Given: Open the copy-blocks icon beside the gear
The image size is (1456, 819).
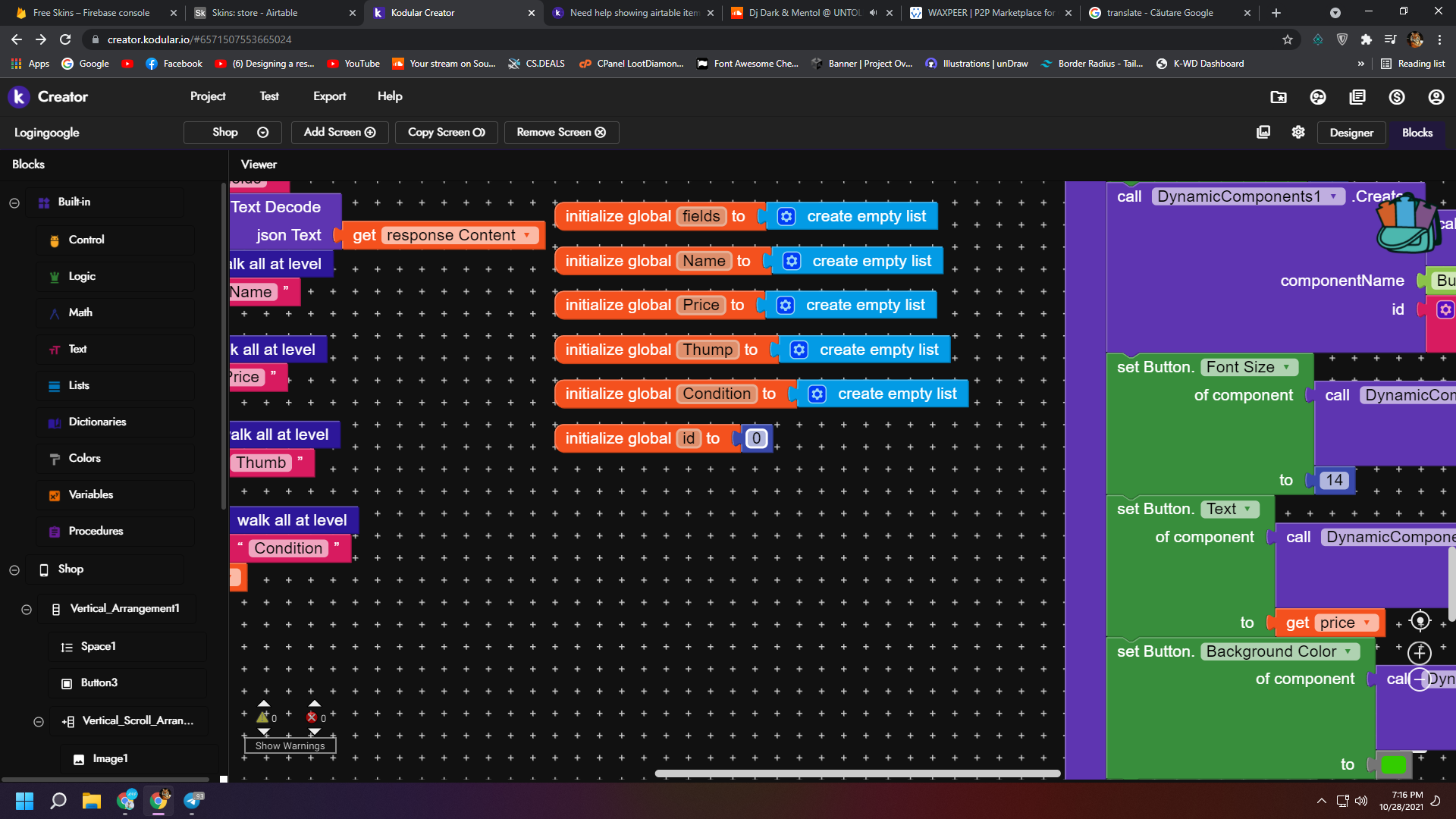Looking at the screenshot, I should point(1263,132).
